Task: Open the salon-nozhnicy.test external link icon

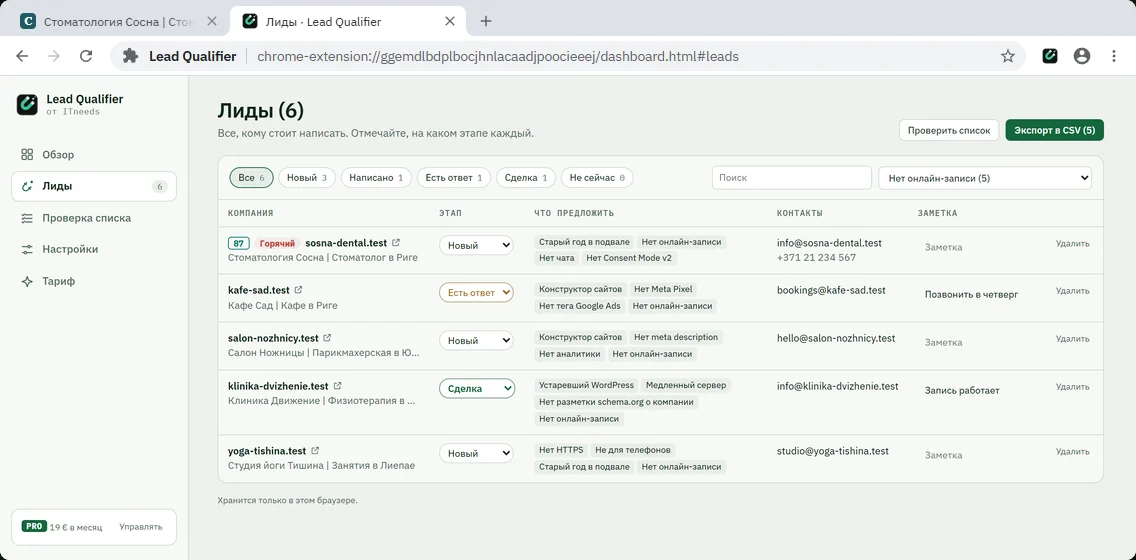Action: coord(327,338)
